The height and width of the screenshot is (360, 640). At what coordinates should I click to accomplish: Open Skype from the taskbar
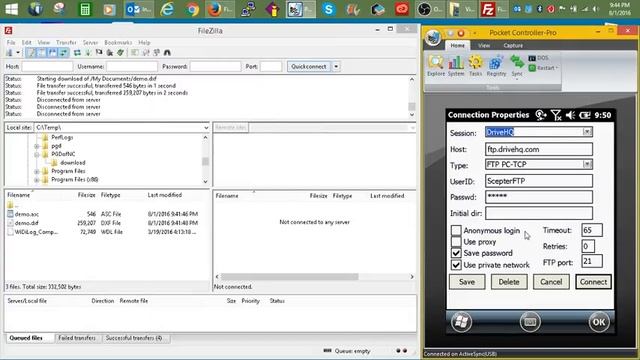(x=329, y=9)
